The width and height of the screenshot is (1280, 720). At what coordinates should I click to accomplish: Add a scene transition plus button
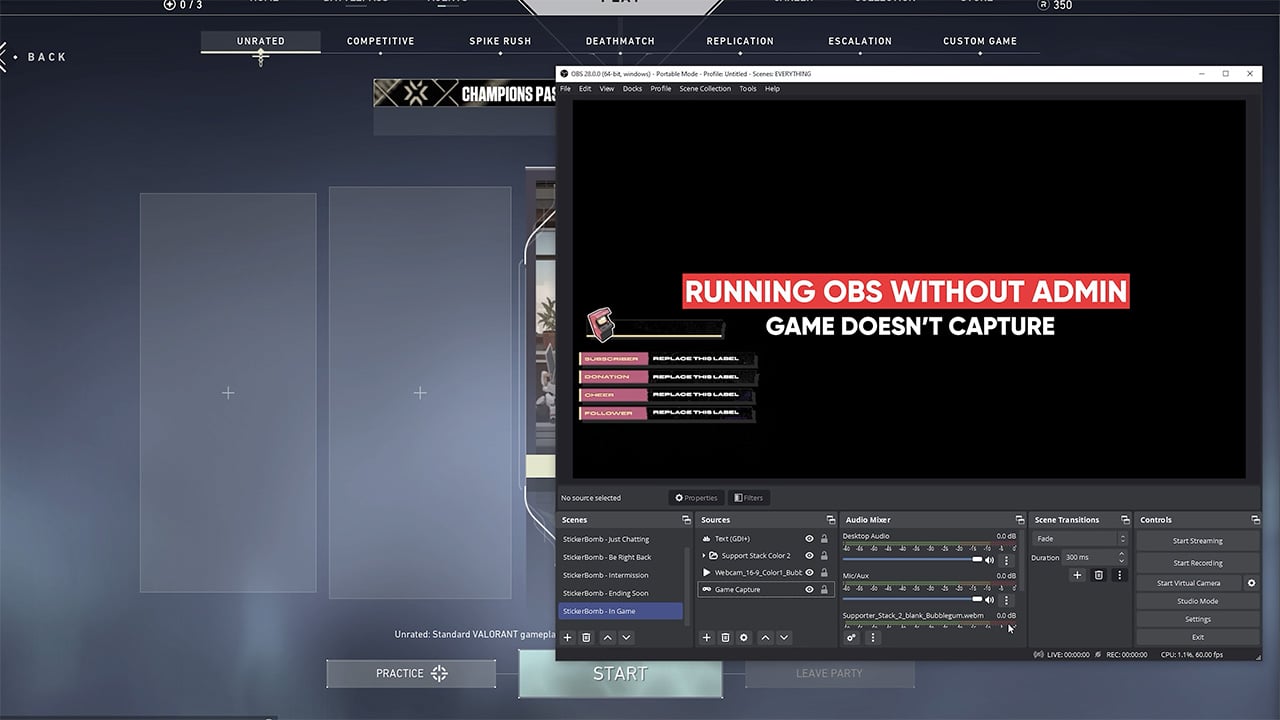click(1077, 575)
